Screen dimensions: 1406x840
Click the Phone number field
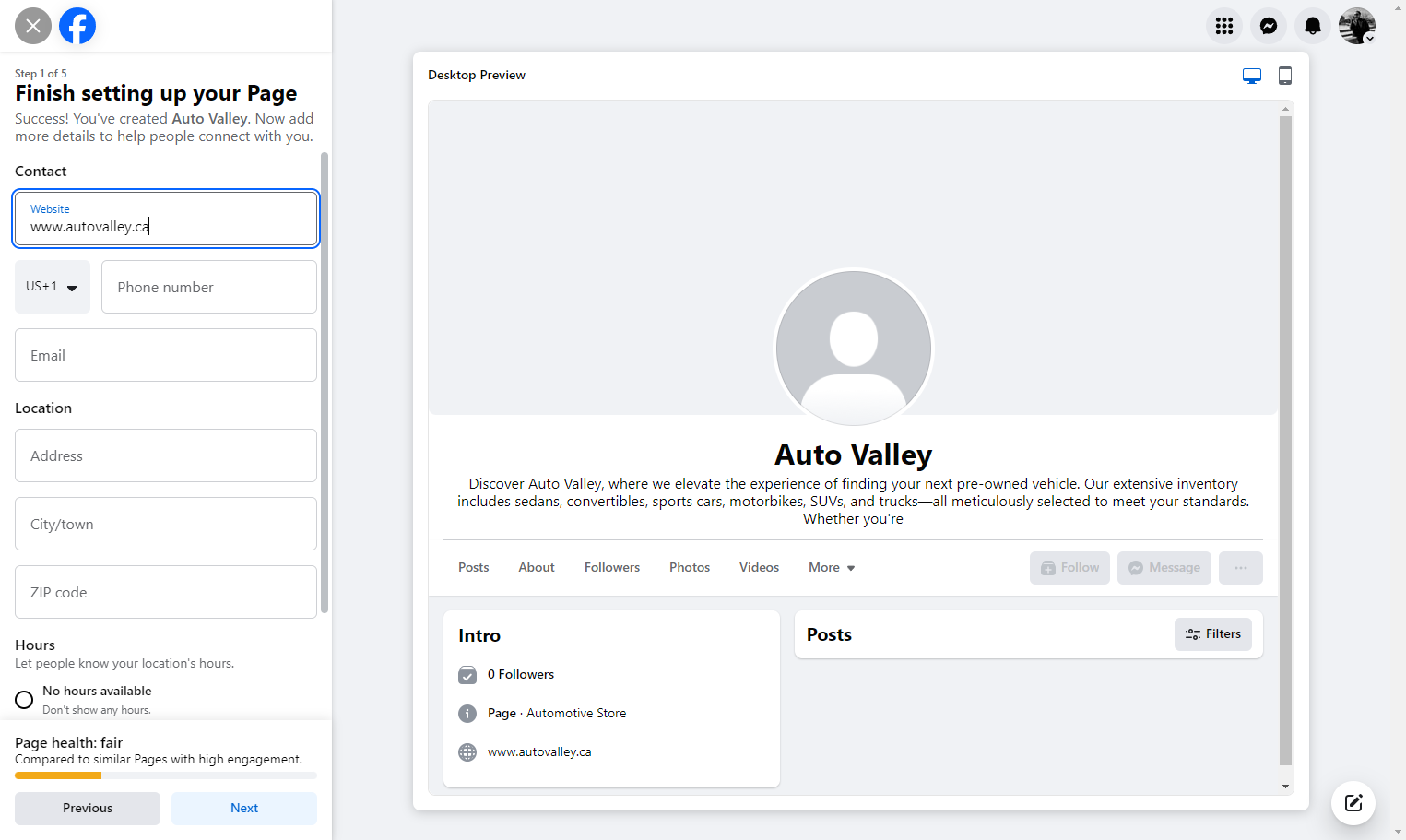(x=209, y=287)
